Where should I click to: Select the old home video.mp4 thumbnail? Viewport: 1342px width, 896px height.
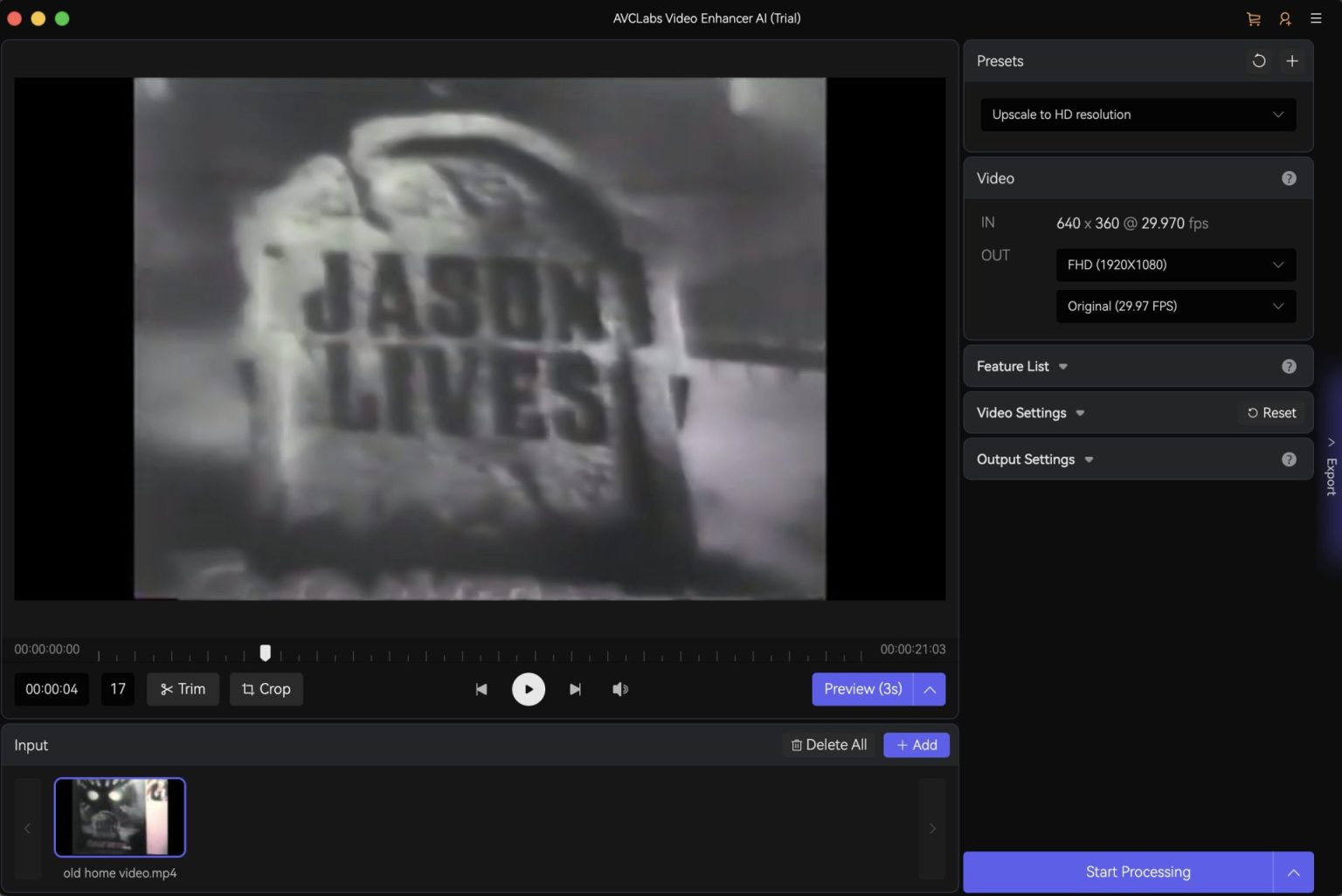tap(120, 817)
